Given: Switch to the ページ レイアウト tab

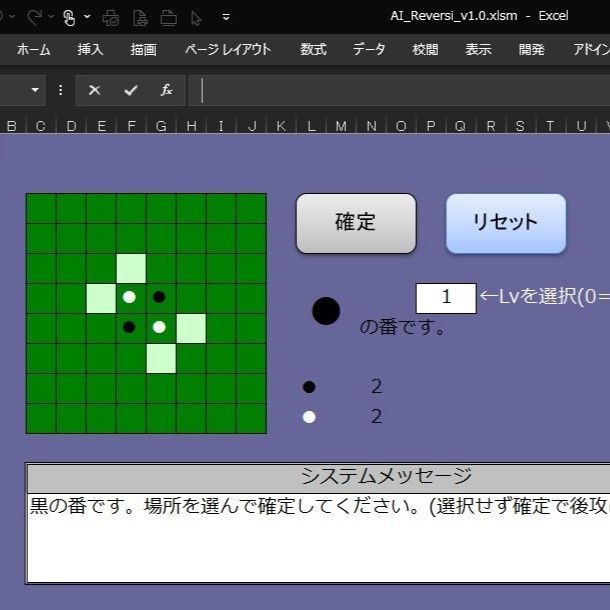Looking at the screenshot, I should click(228, 49).
